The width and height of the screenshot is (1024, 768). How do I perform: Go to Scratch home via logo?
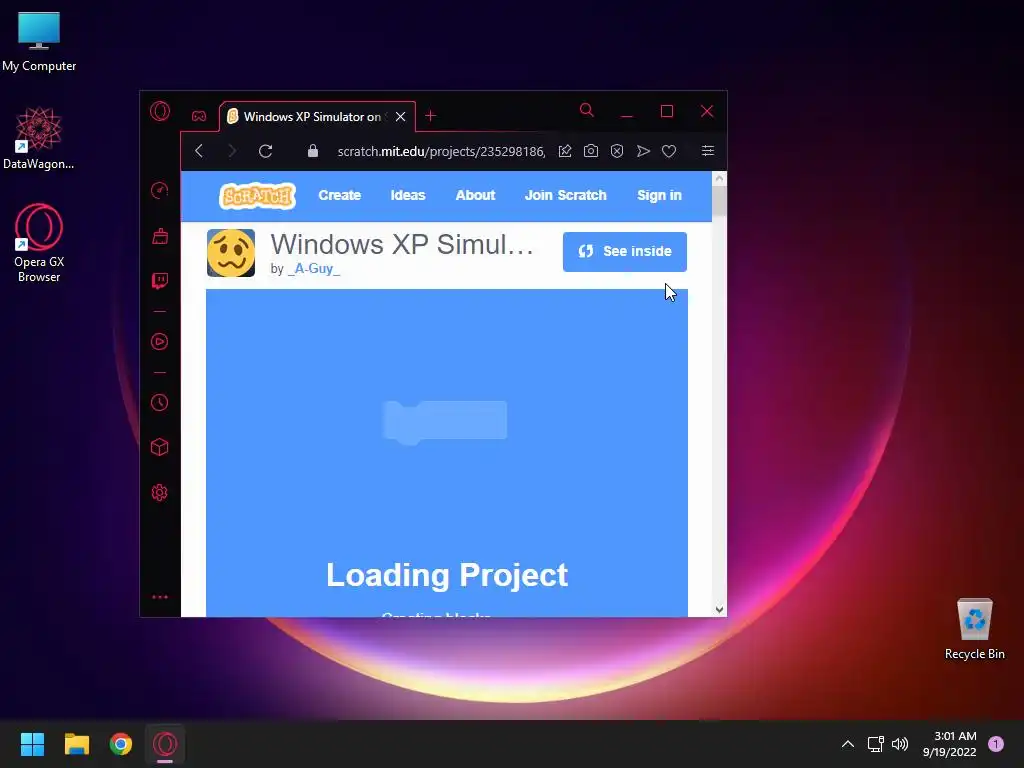pyautogui.click(x=257, y=195)
